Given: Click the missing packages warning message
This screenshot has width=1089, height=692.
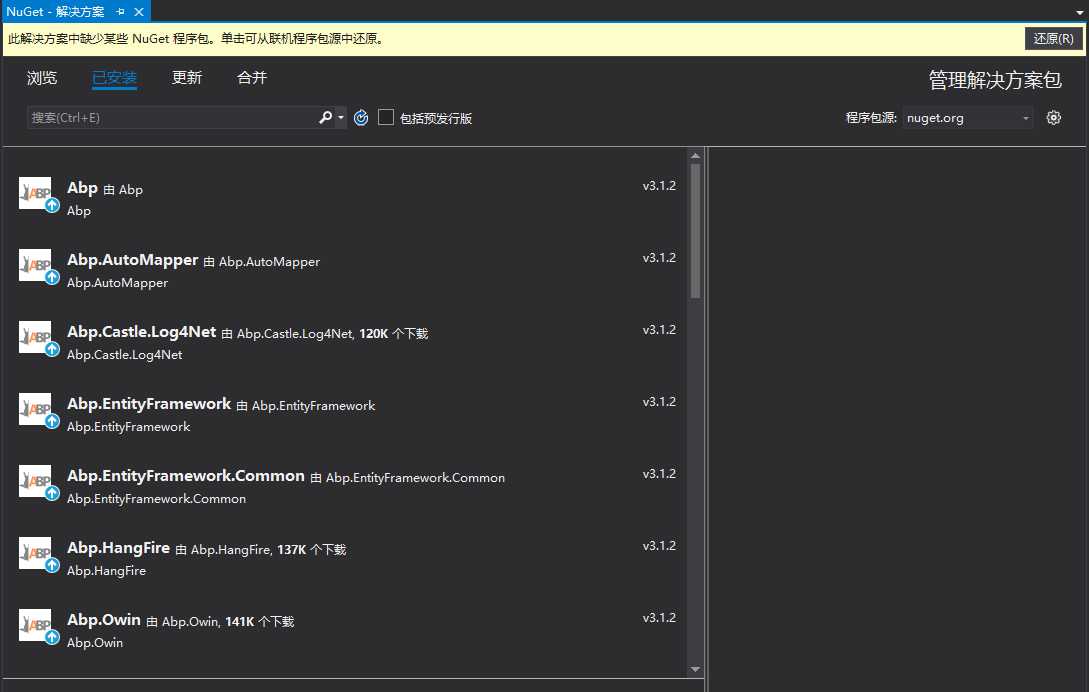Looking at the screenshot, I should coord(196,39).
